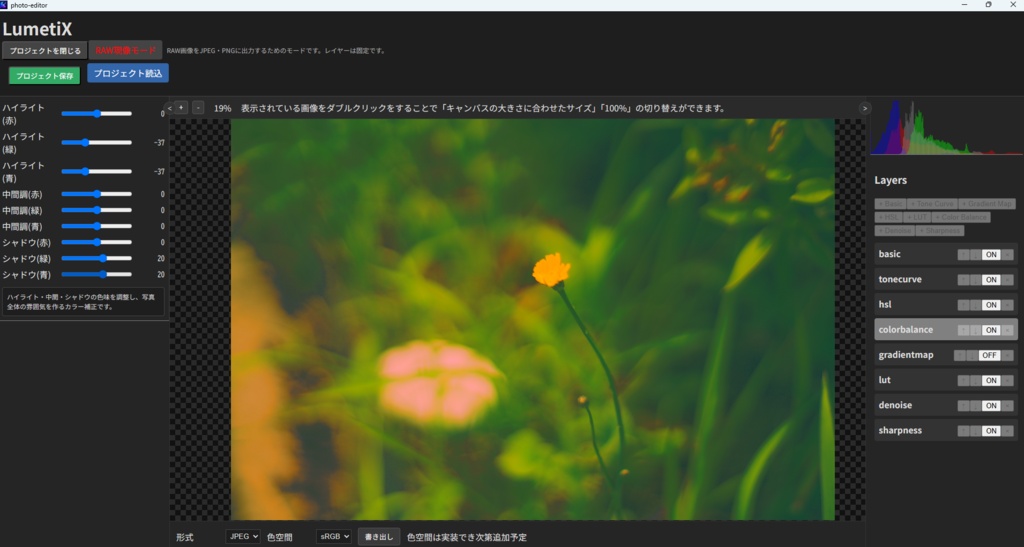Adjust the シャドウ(緑) slider
Screen dimensions: 1024x547
coord(97,258)
